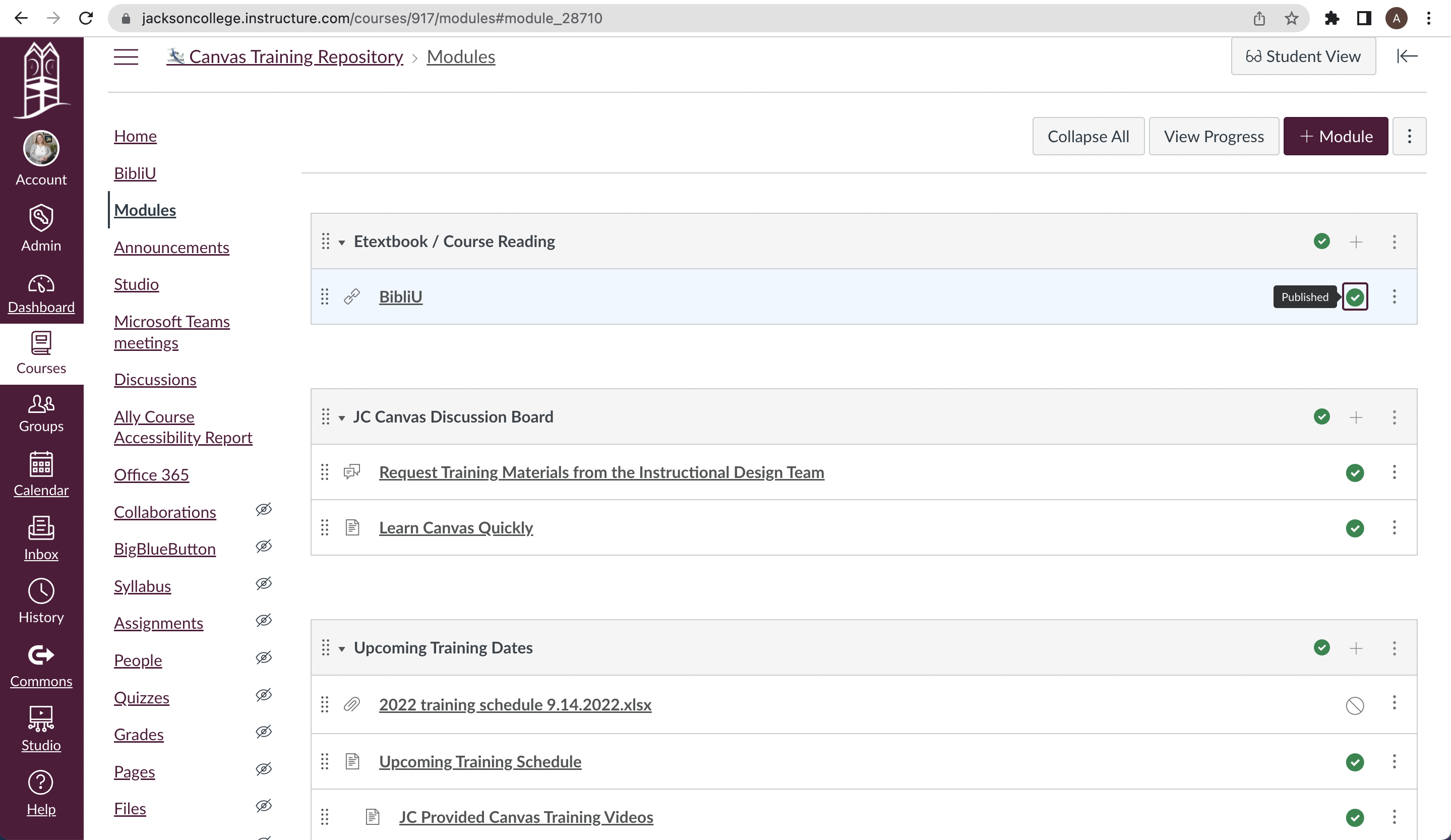This screenshot has width=1451, height=840.
Task: Open the Calendar in global navigation
Action: coord(41,474)
